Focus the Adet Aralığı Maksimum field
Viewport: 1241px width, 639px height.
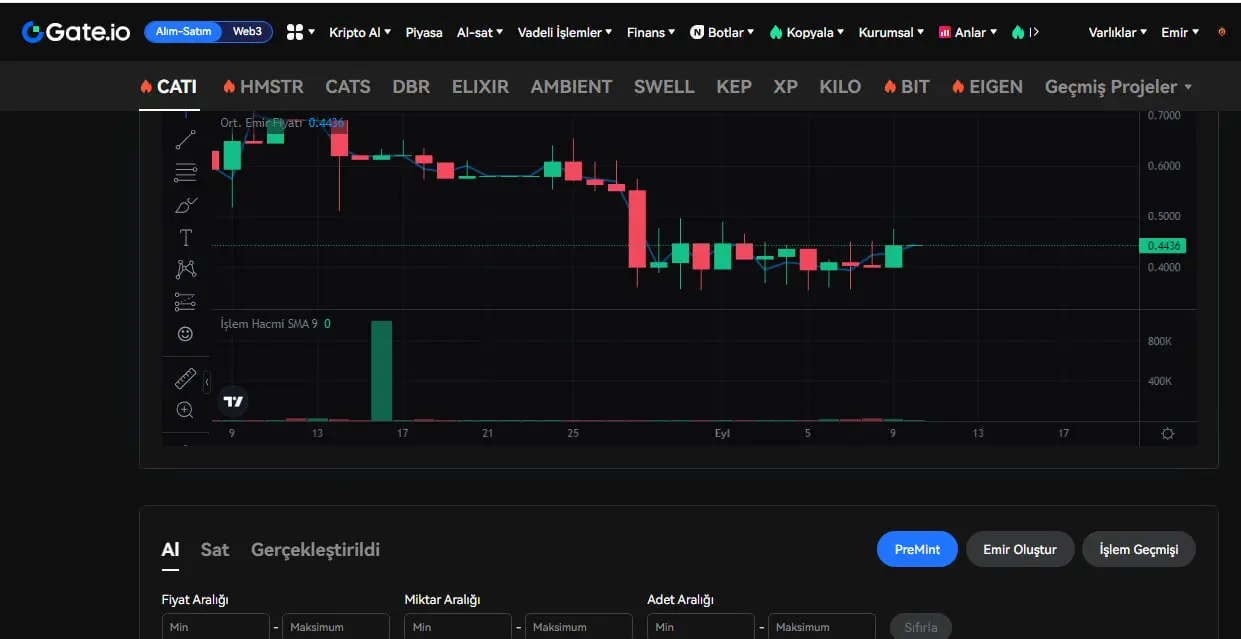822,627
